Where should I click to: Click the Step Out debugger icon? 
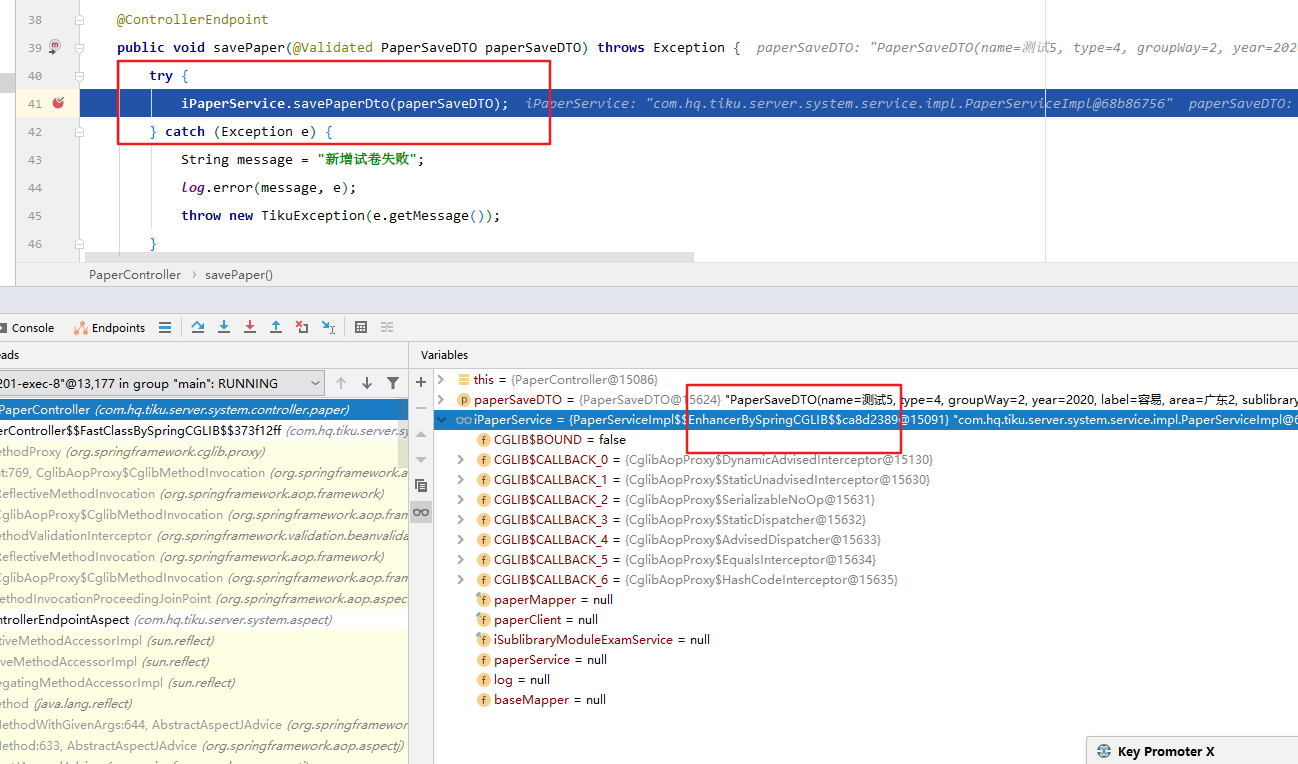(276, 327)
